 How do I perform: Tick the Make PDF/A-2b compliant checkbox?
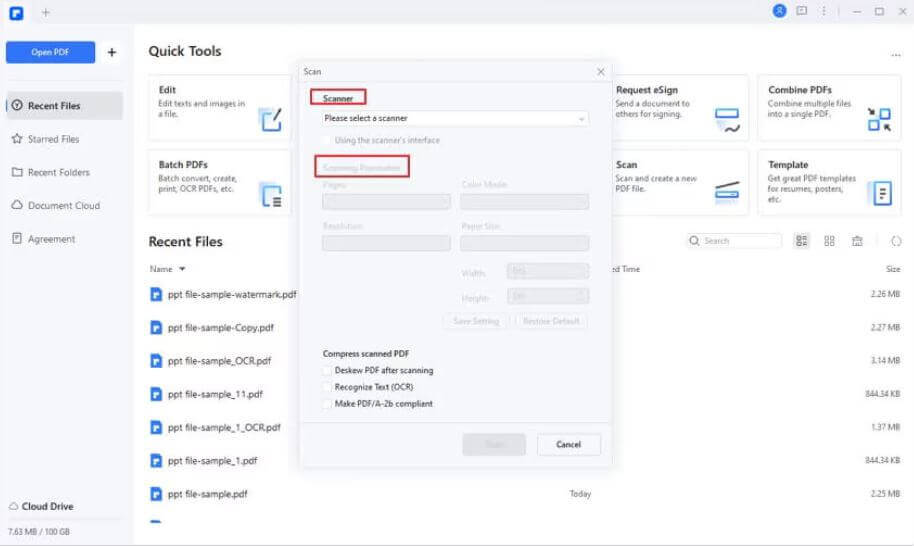[x=327, y=404]
